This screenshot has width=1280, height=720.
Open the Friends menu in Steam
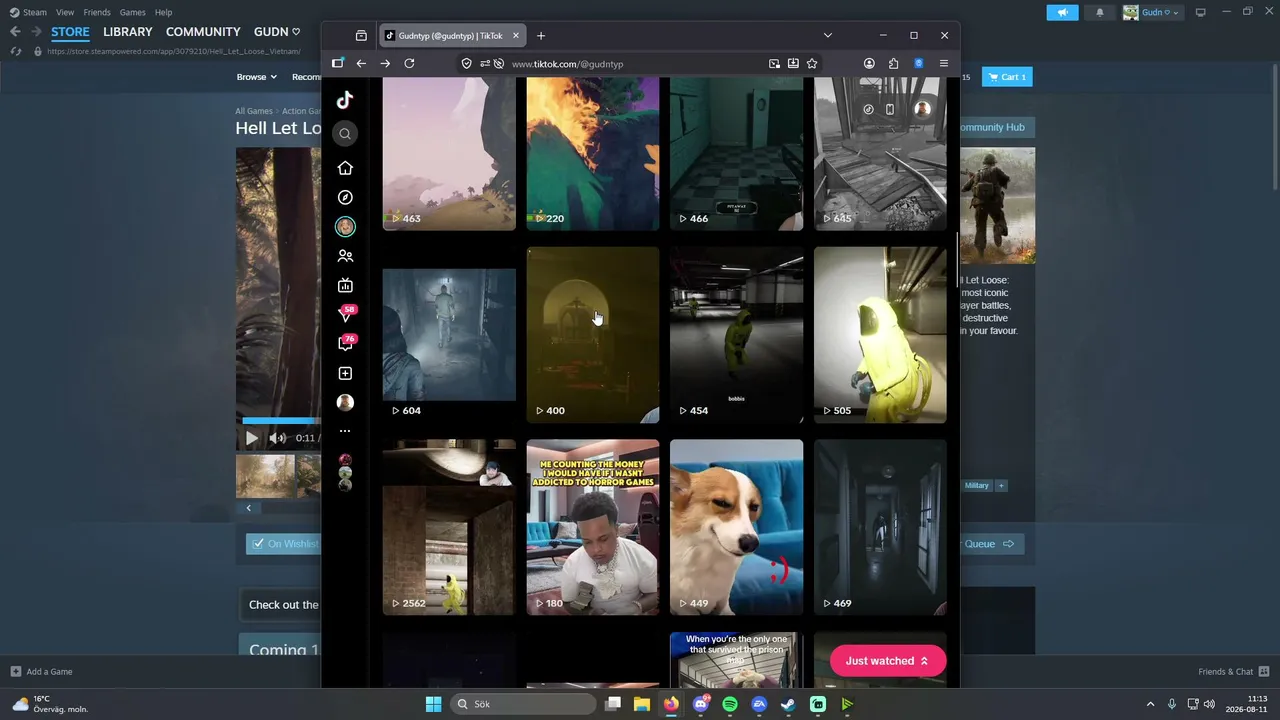point(97,12)
